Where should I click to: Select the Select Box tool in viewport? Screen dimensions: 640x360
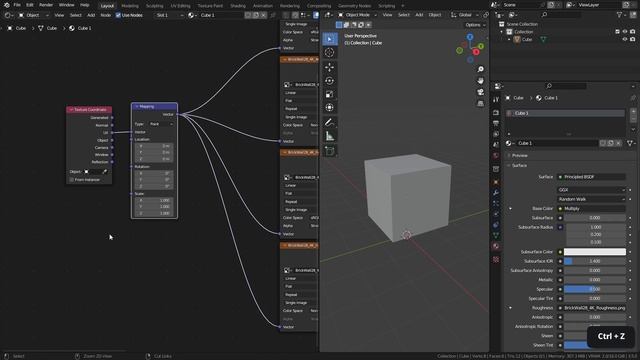(x=330, y=39)
